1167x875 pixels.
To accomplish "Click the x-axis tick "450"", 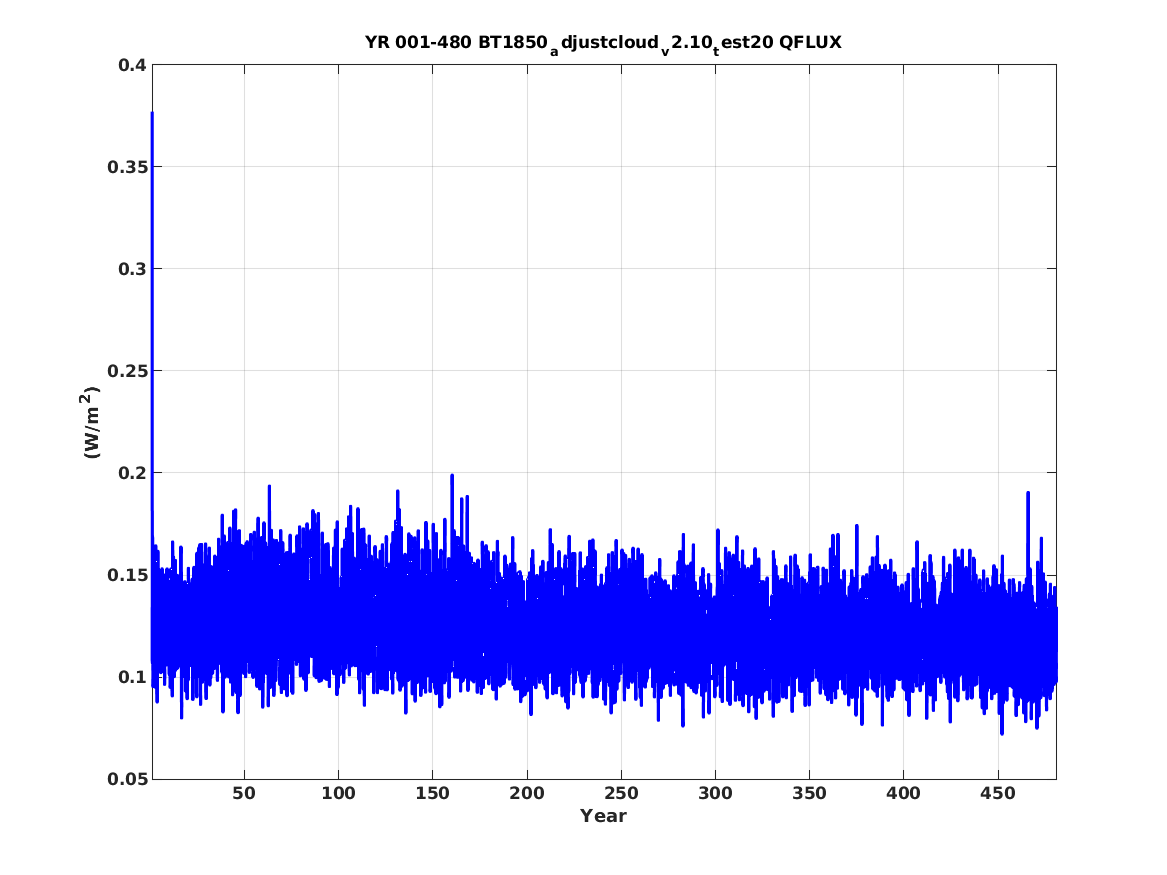I will (998, 794).
